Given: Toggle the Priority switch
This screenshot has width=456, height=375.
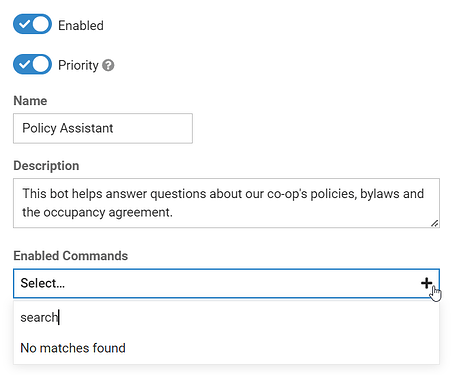Looking at the screenshot, I should 32,64.
